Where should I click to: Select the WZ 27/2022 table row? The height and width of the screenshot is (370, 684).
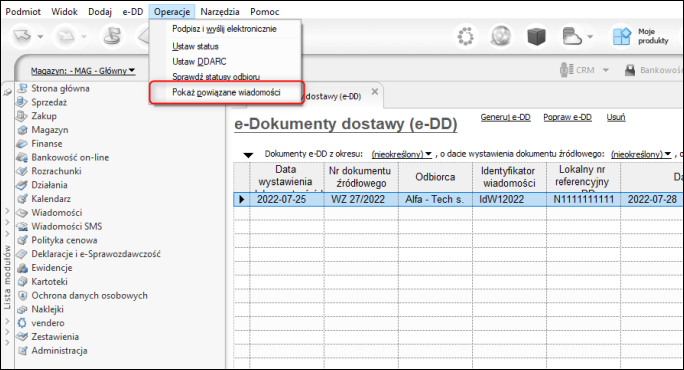point(458,199)
